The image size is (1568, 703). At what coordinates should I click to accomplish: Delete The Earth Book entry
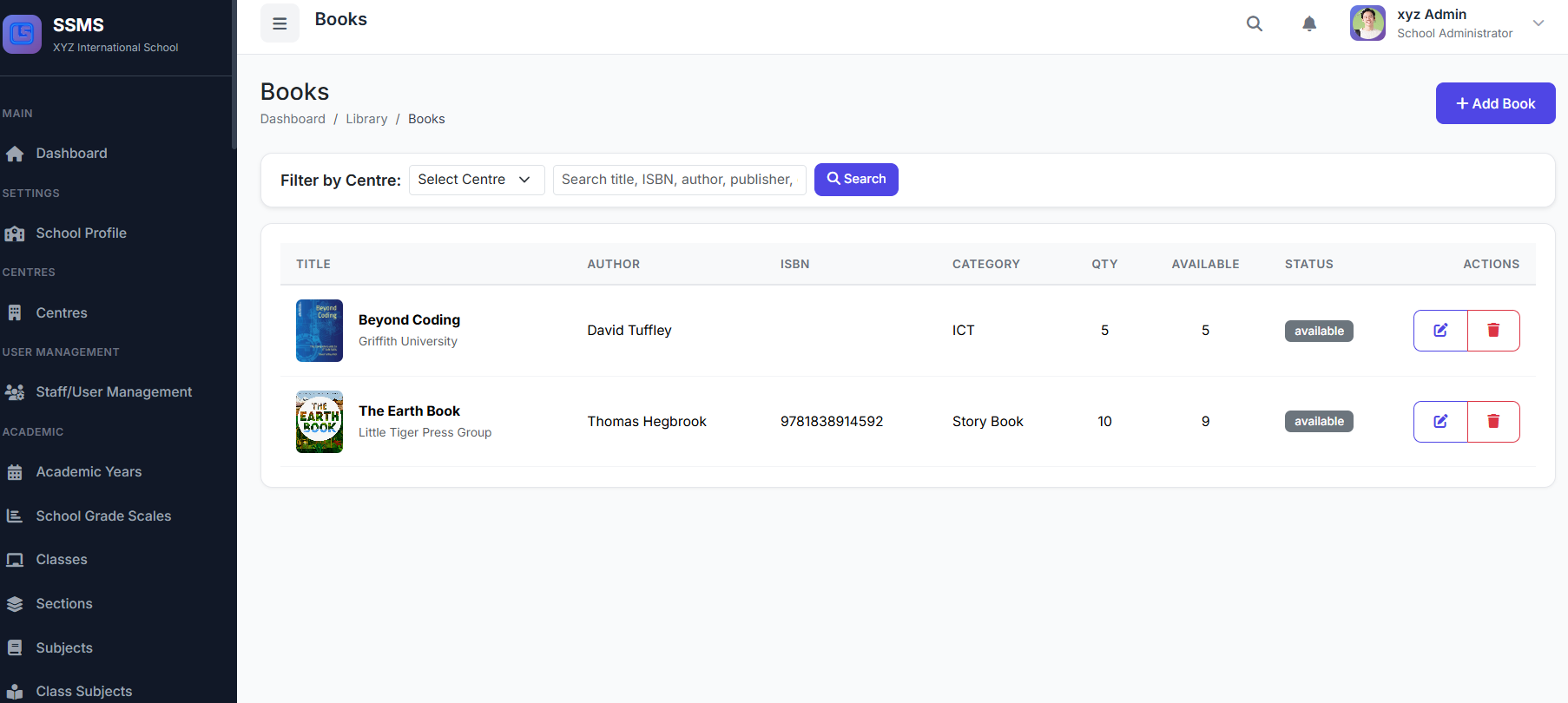pyautogui.click(x=1493, y=422)
